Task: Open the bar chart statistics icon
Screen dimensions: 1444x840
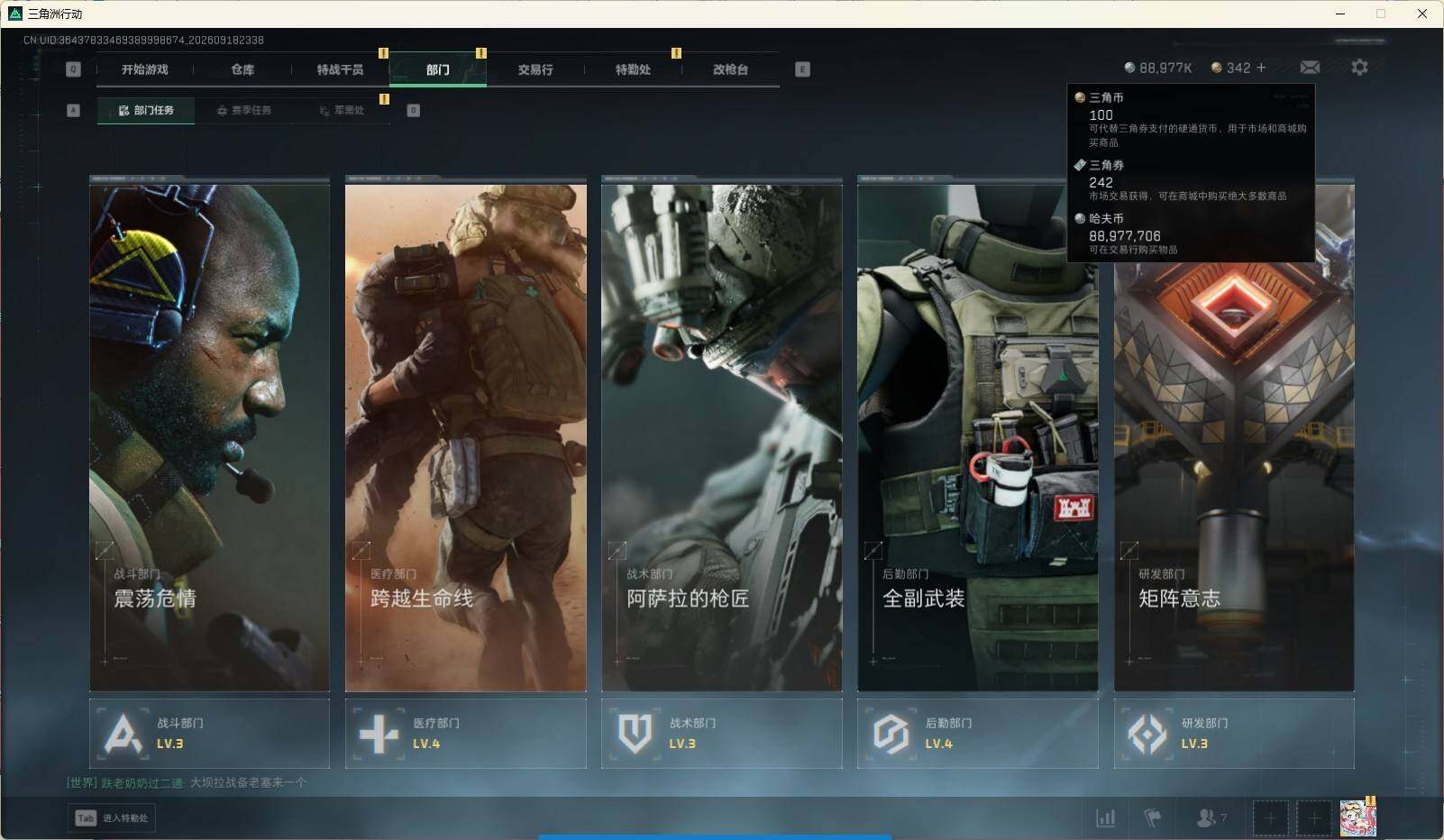Action: (x=1105, y=818)
